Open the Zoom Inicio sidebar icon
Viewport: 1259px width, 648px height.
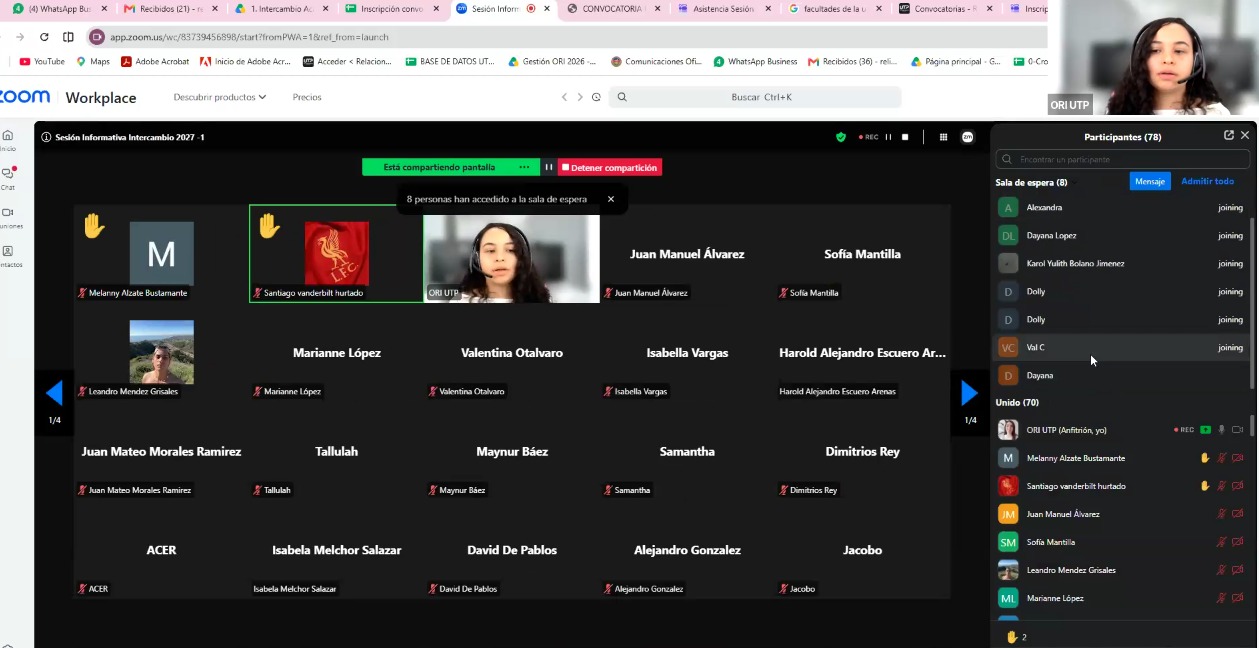tap(8, 135)
